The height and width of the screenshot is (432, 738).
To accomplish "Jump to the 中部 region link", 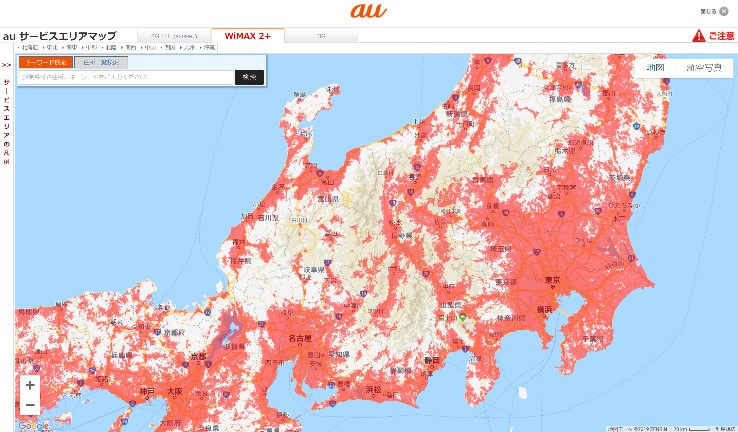I will (90, 48).
